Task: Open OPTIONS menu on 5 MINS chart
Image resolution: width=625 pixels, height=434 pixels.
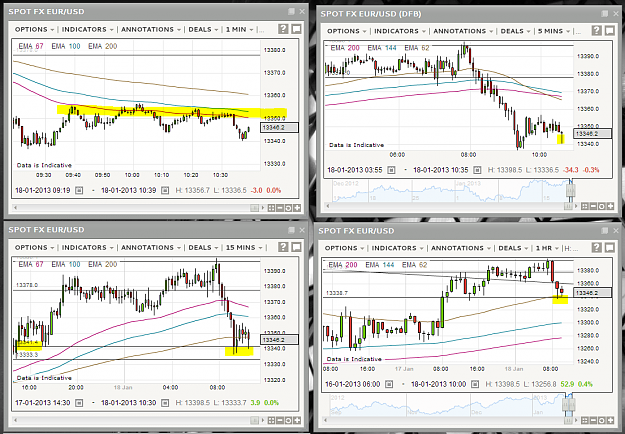Action: [347, 31]
